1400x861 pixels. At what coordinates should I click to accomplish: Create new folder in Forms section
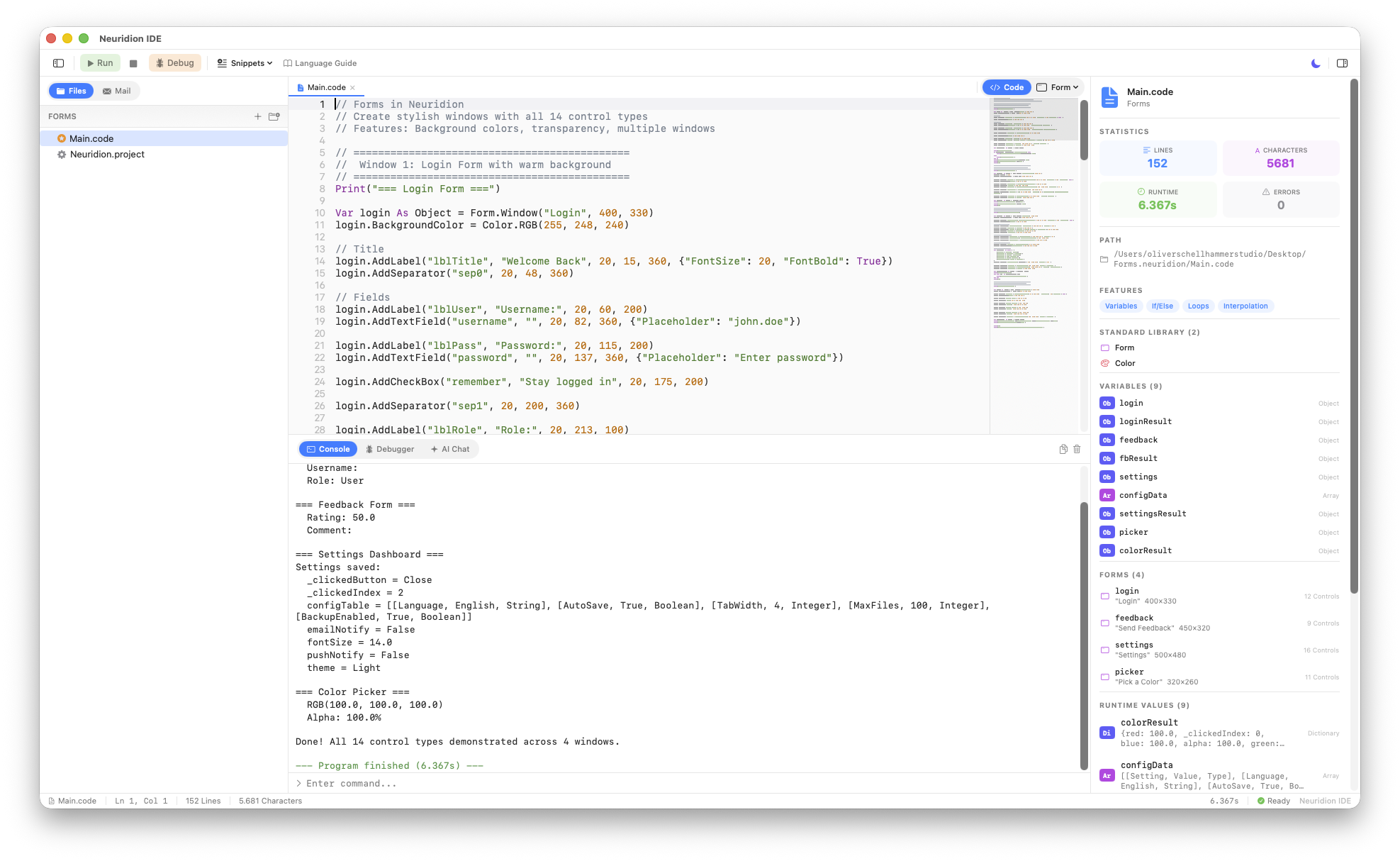tap(274, 116)
